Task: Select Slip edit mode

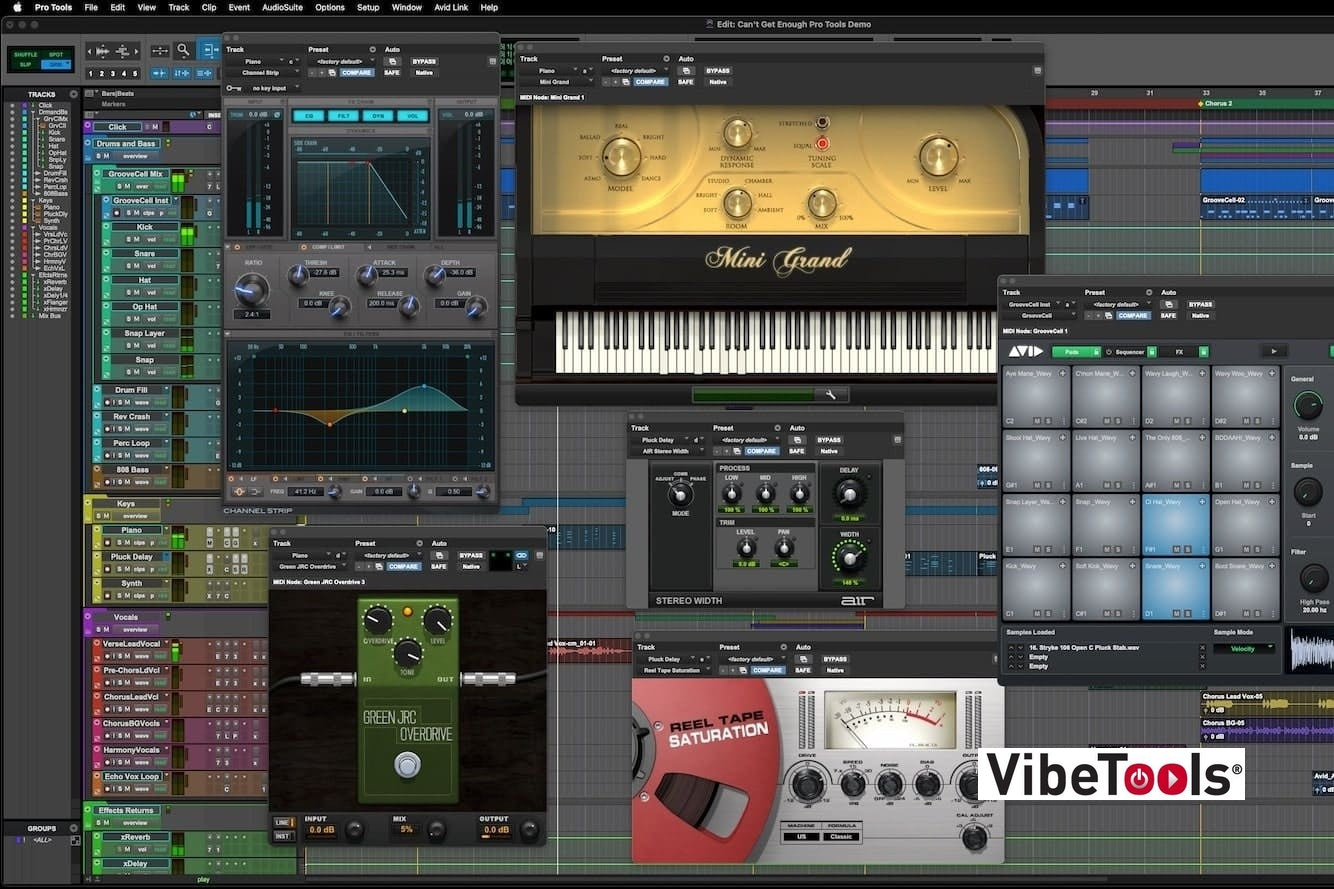Action: tap(25, 64)
